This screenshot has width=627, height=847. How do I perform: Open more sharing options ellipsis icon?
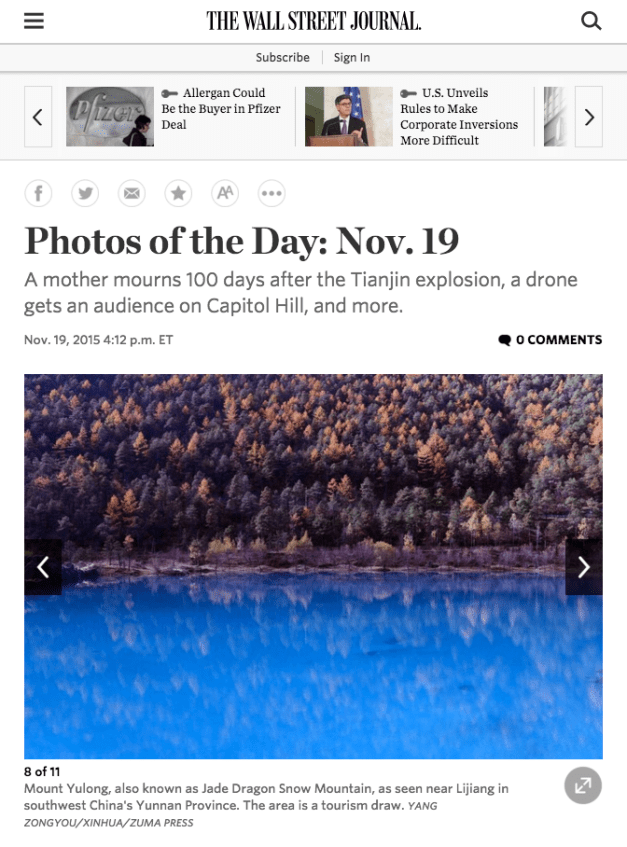(x=272, y=193)
